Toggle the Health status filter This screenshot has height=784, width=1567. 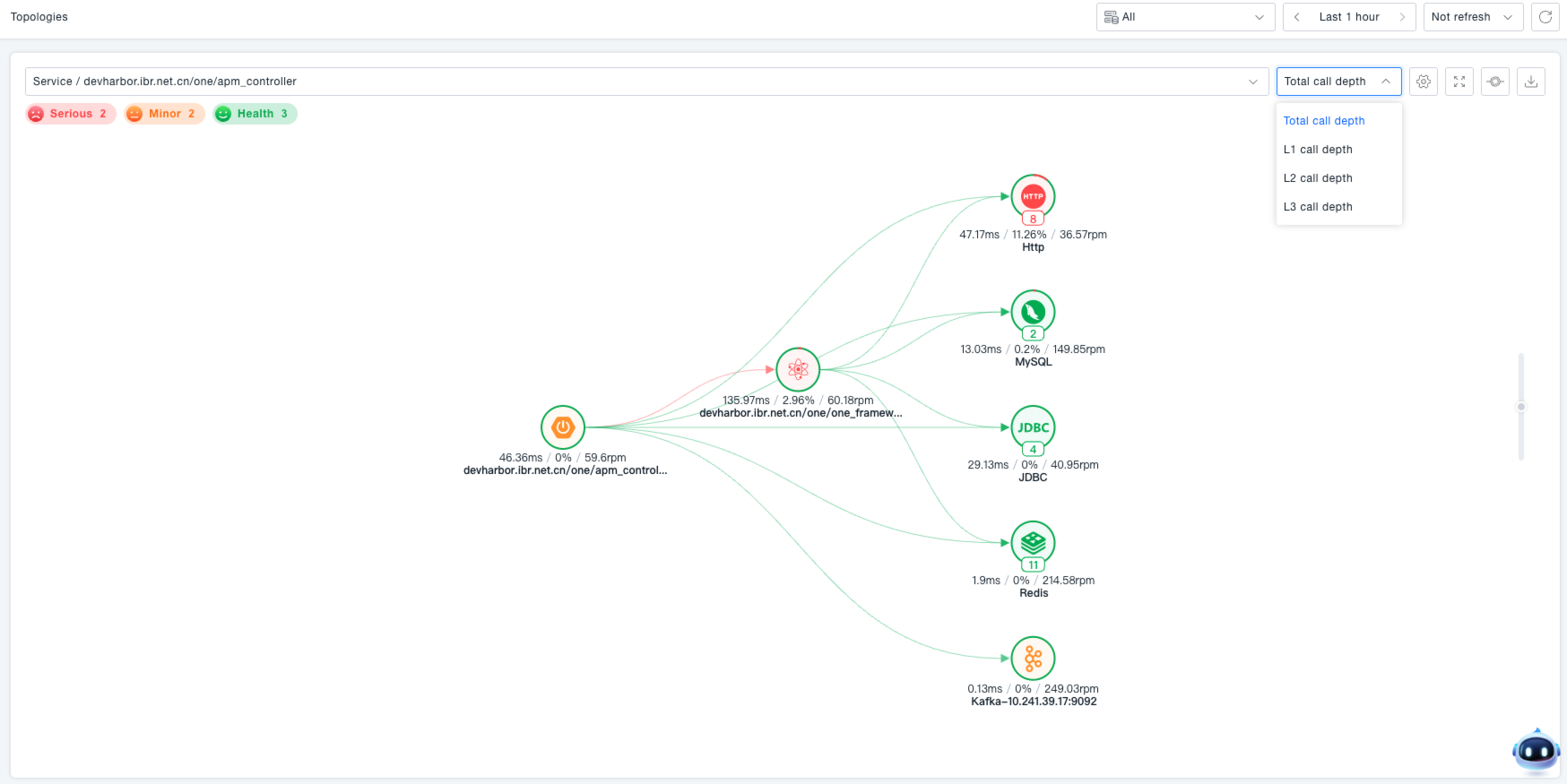pos(255,114)
